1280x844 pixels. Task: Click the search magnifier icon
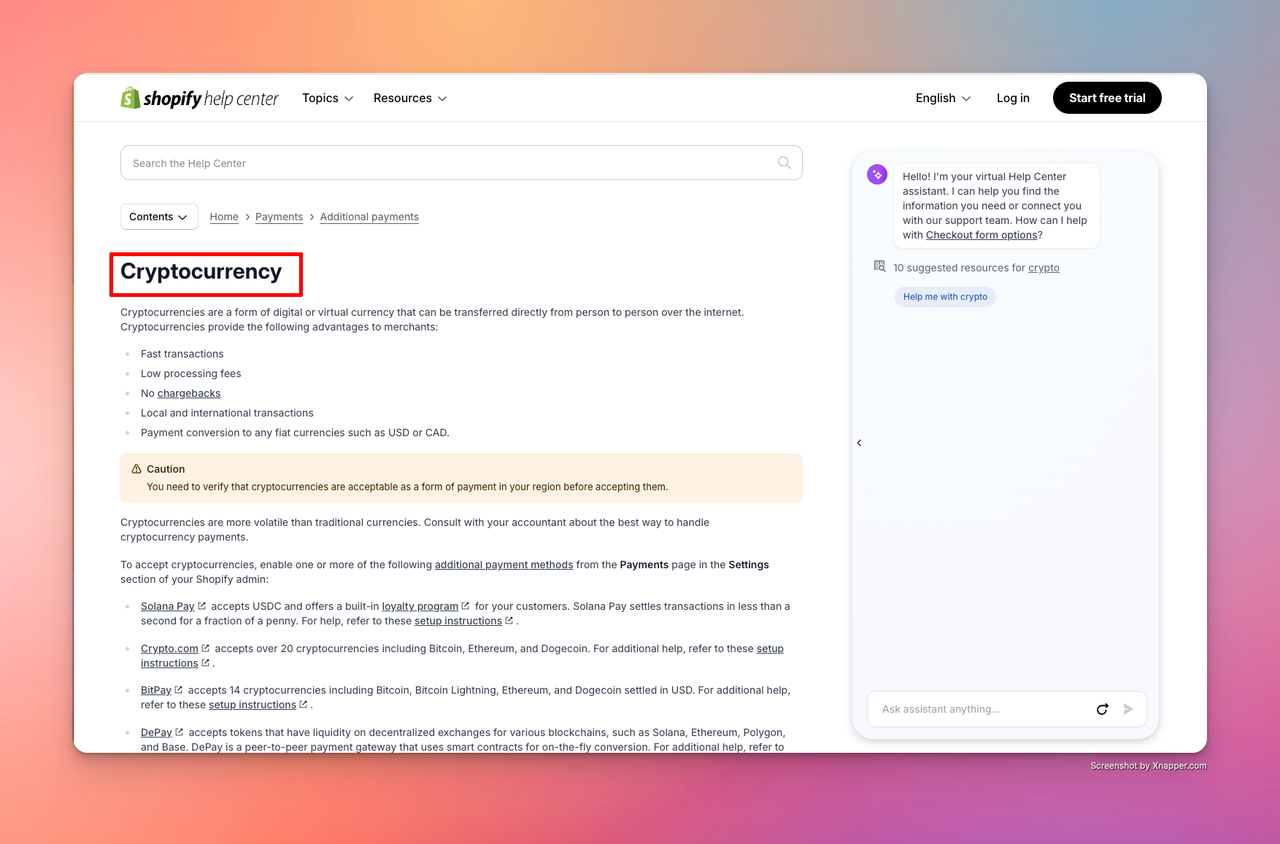784,163
